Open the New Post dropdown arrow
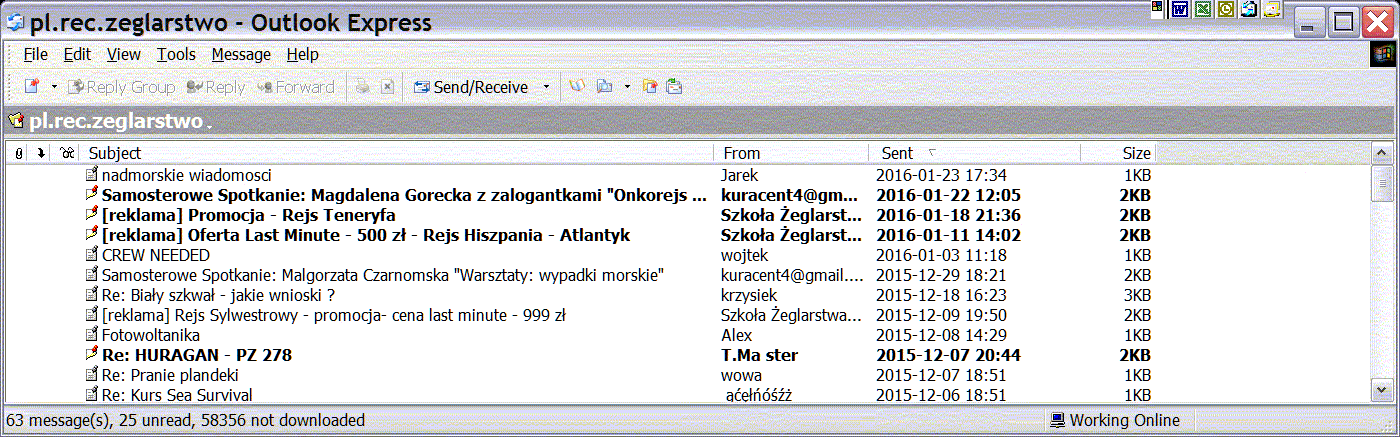This screenshot has width=1400, height=437. pyautogui.click(x=54, y=87)
